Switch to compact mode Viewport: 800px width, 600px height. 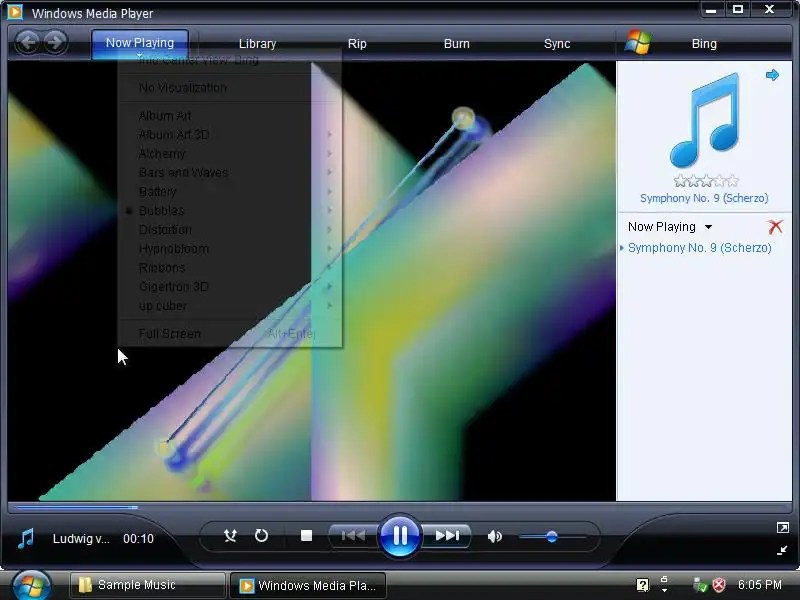coord(782,550)
